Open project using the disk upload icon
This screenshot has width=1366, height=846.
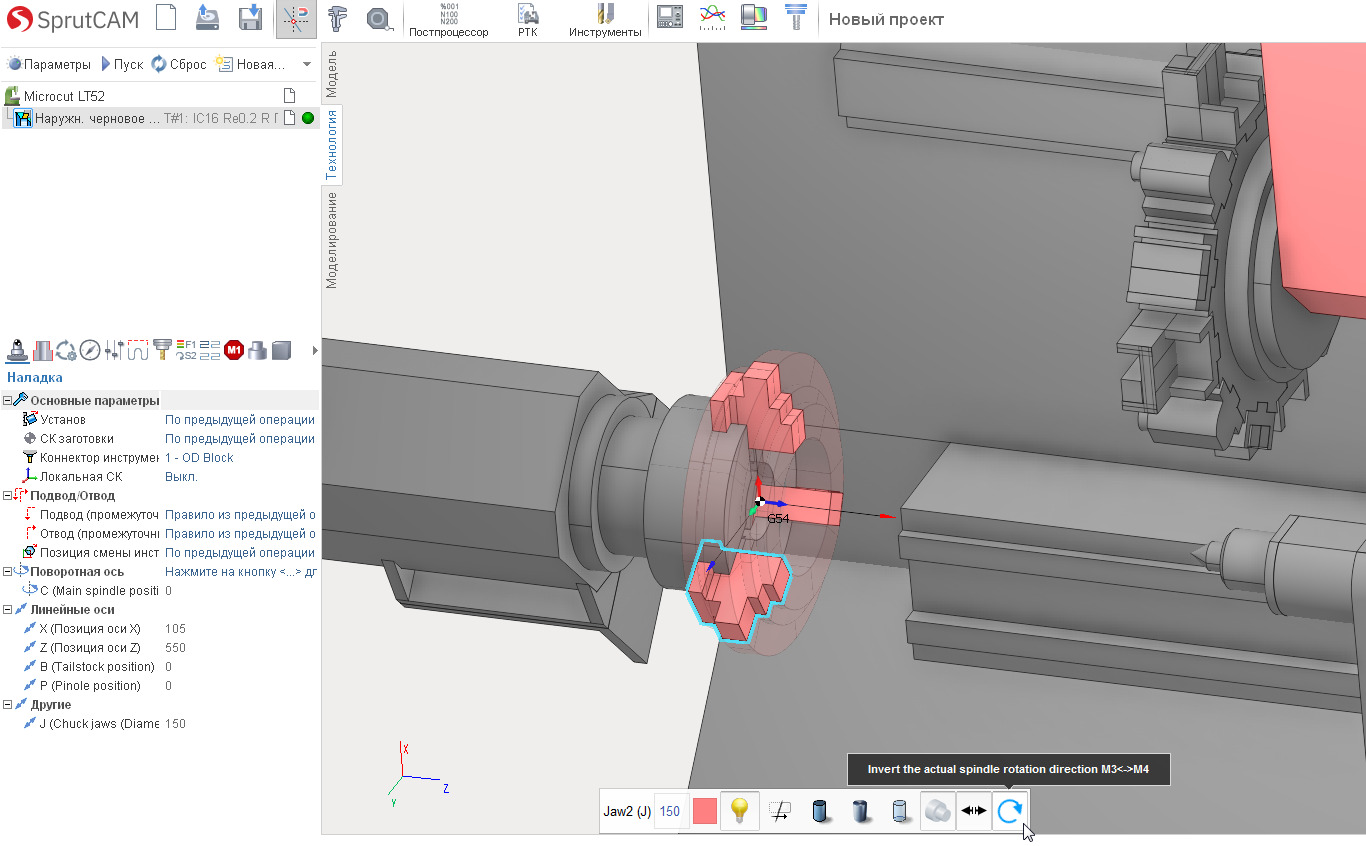(208, 18)
